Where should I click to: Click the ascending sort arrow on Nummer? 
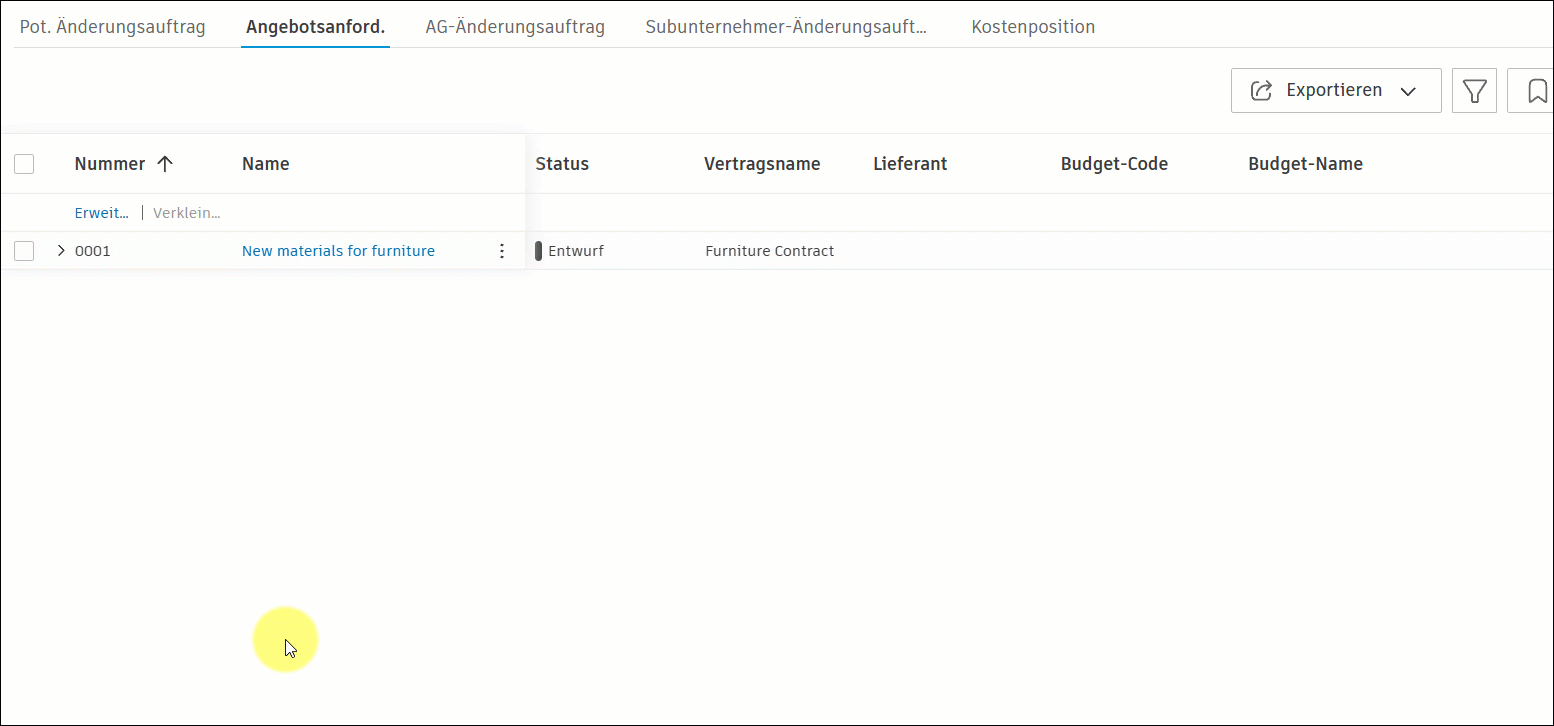pos(166,162)
